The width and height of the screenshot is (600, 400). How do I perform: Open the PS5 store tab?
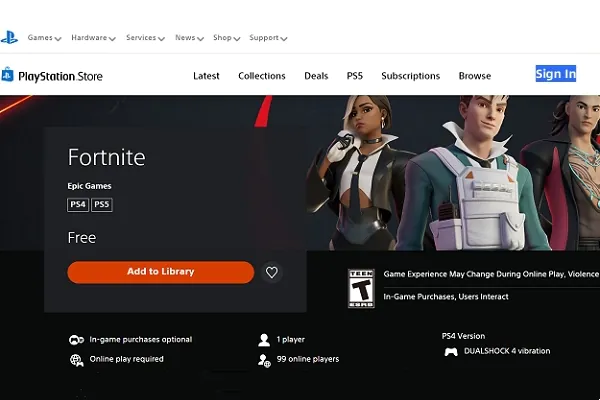(355, 76)
